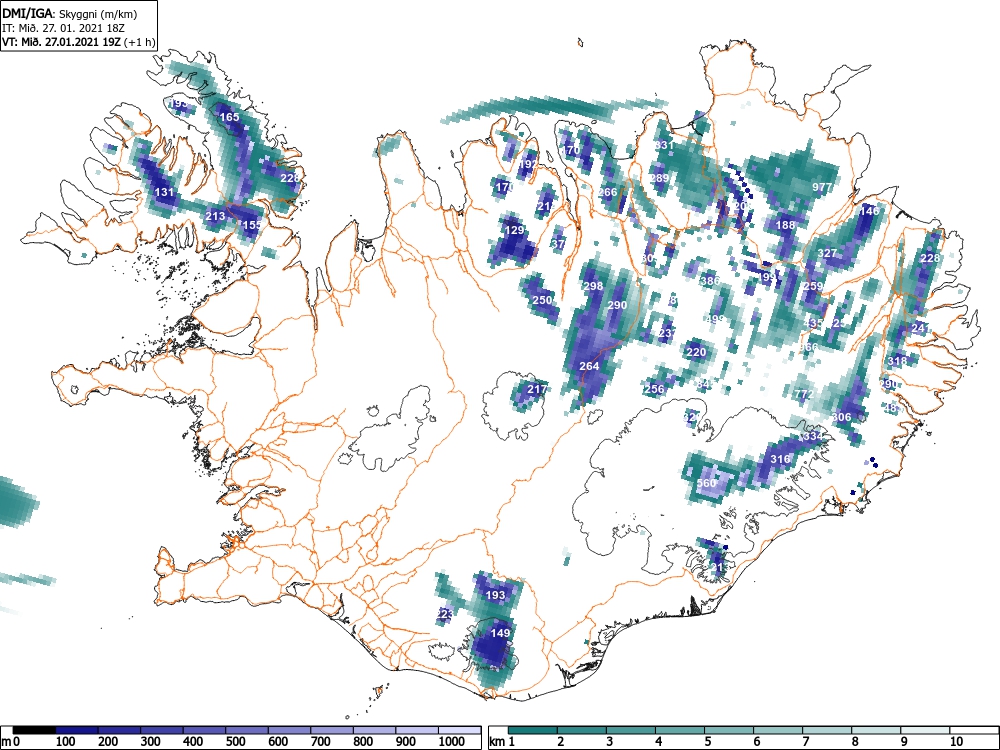The height and width of the screenshot is (750, 1000).
Task: Click the visibility value 331
Action: tap(664, 145)
